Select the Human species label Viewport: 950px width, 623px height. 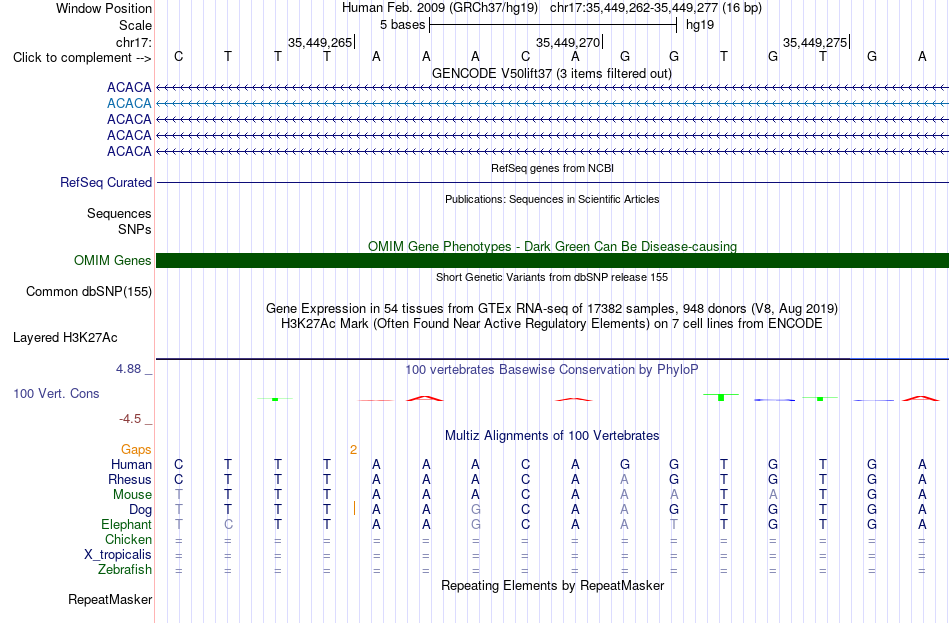pyautogui.click(x=131, y=465)
